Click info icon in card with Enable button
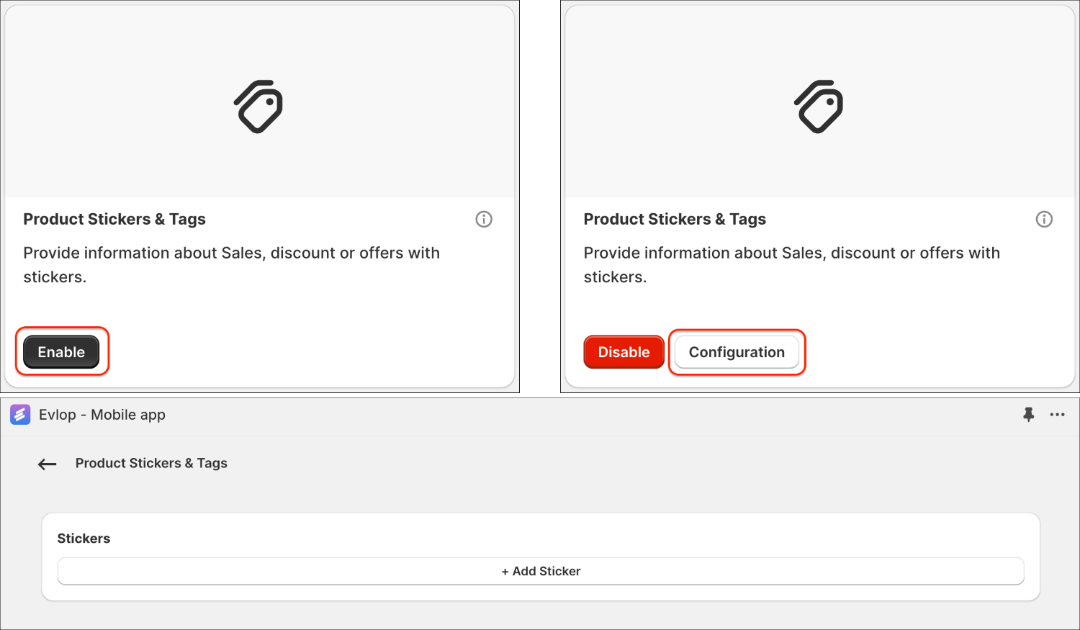 484,219
